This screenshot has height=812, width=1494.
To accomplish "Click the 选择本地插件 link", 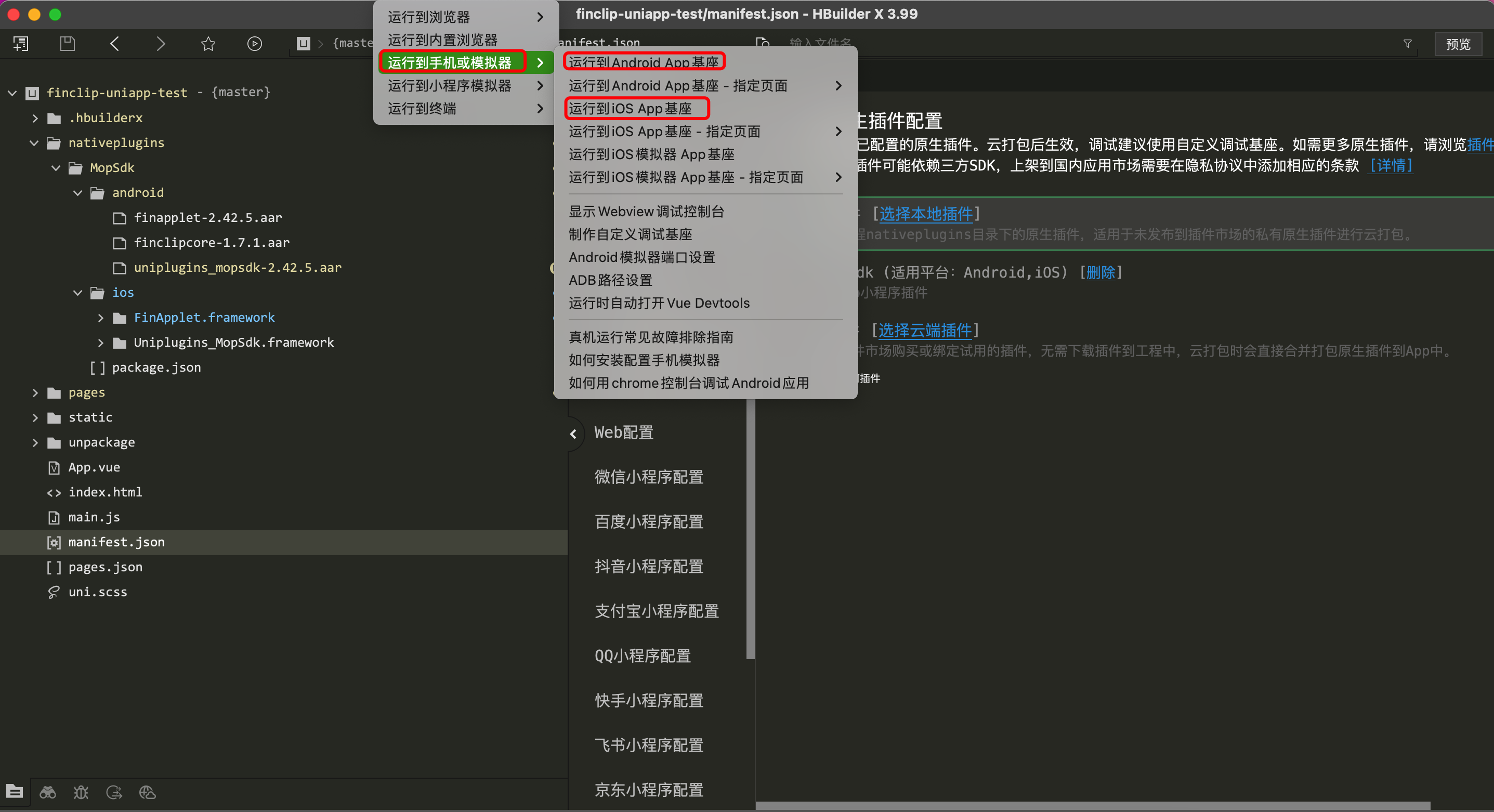I will point(926,214).
